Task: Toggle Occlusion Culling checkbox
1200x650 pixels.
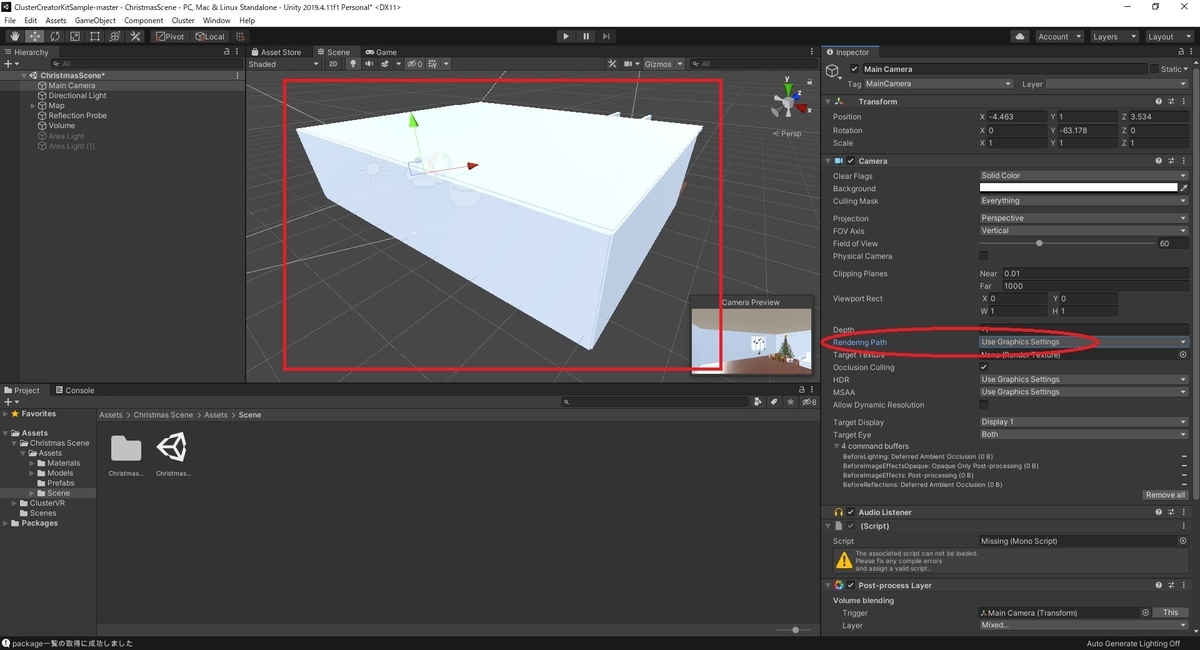Action: pyautogui.click(x=984, y=367)
